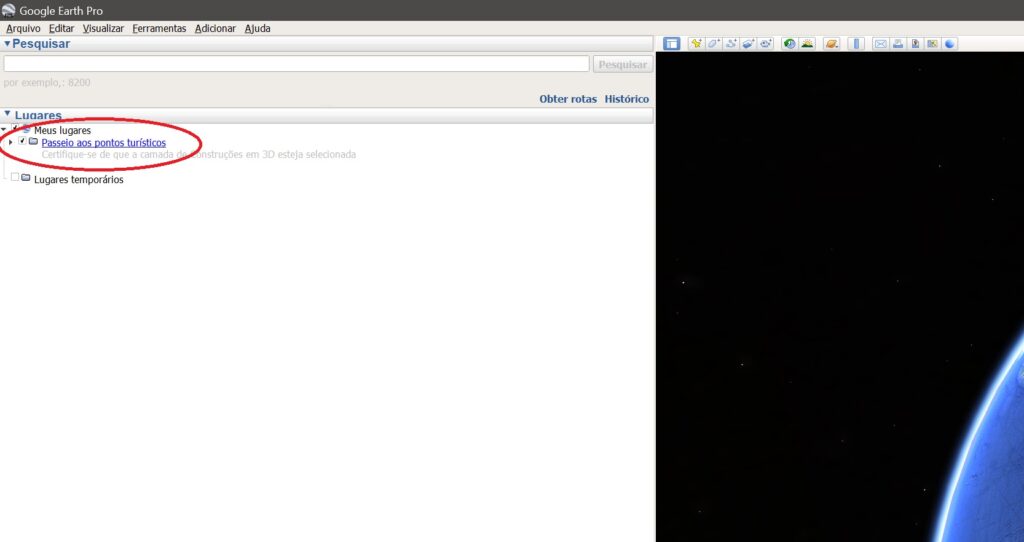Check the Lugares temporários checkbox

tap(14, 178)
